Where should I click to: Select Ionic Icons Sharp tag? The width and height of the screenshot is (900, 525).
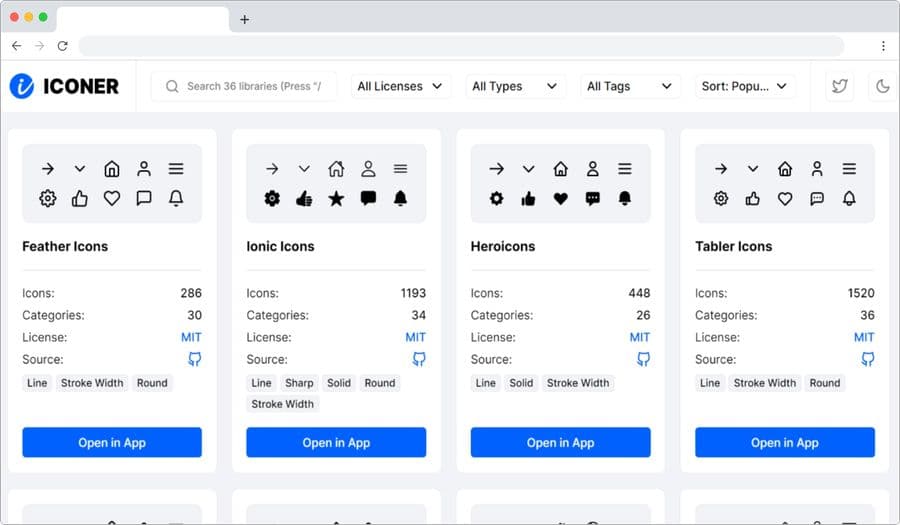click(x=299, y=383)
